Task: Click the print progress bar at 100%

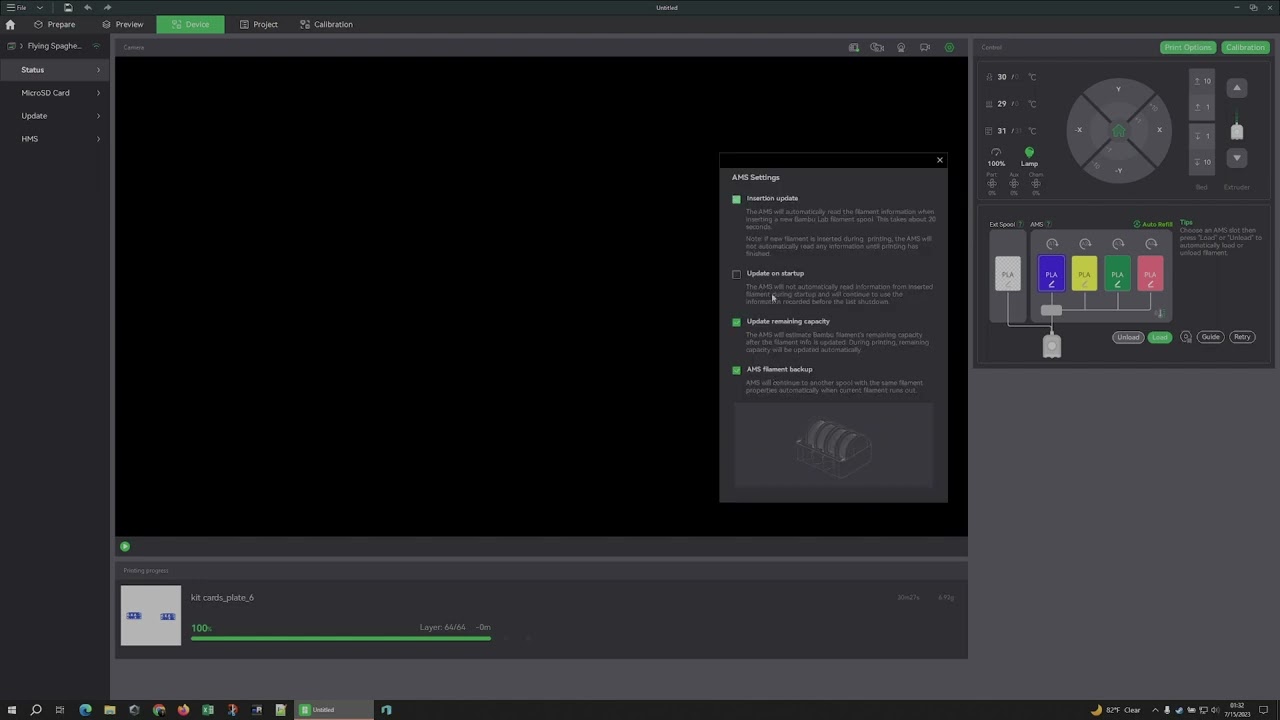Action: 341,638
